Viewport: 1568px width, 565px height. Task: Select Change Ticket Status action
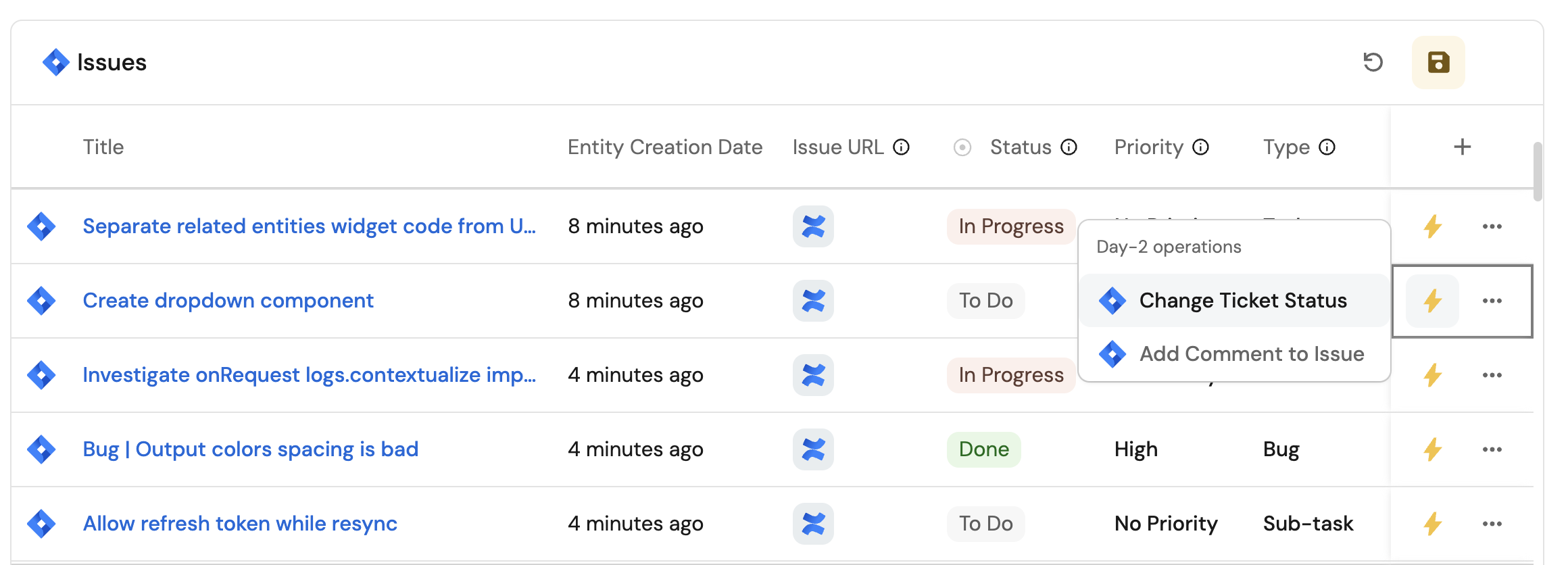(1242, 301)
